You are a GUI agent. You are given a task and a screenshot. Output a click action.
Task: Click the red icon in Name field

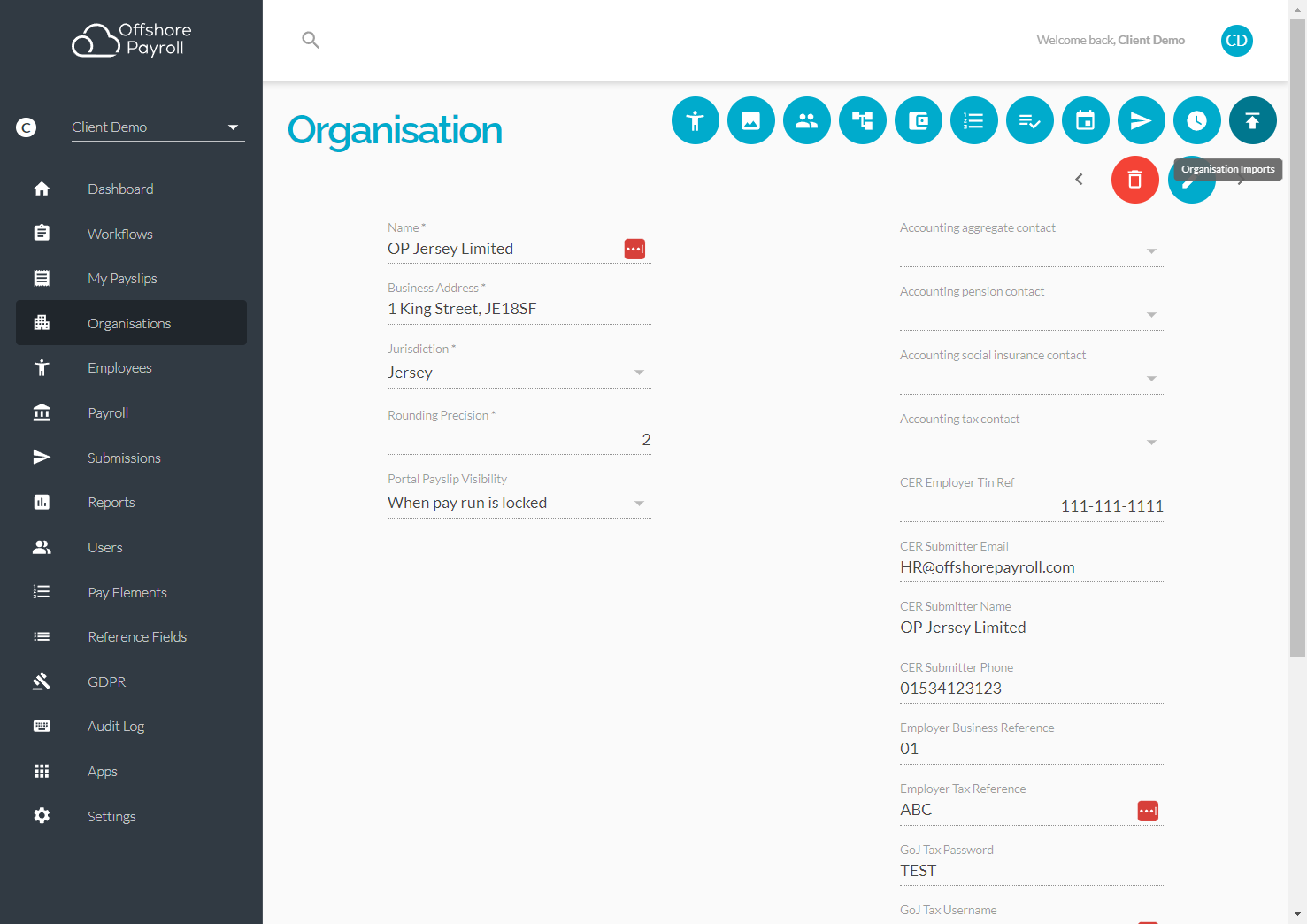click(x=634, y=250)
